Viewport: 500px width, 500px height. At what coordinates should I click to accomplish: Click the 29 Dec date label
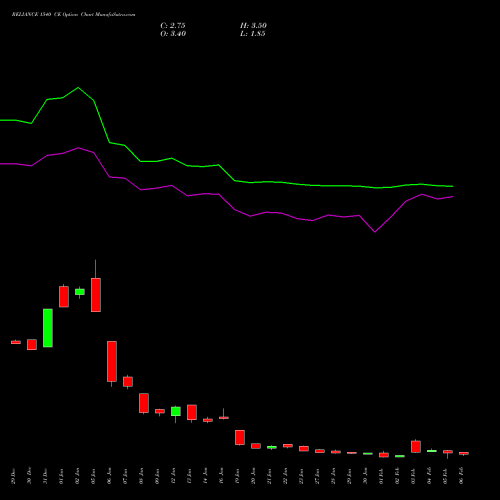13,476
